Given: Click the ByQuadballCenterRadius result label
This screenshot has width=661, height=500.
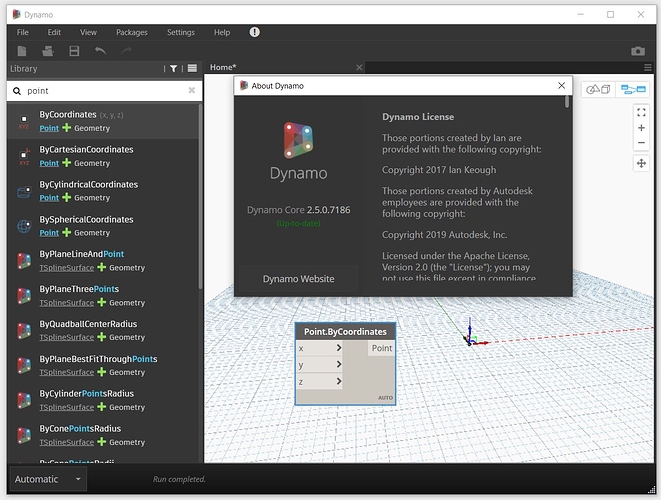Looking at the screenshot, I should tap(88, 324).
